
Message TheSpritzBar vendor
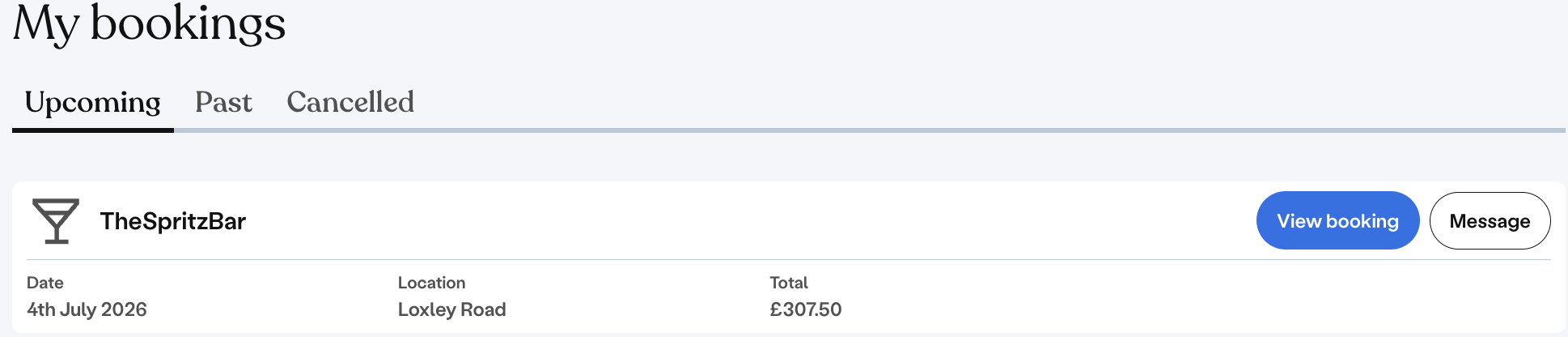tap(1490, 220)
